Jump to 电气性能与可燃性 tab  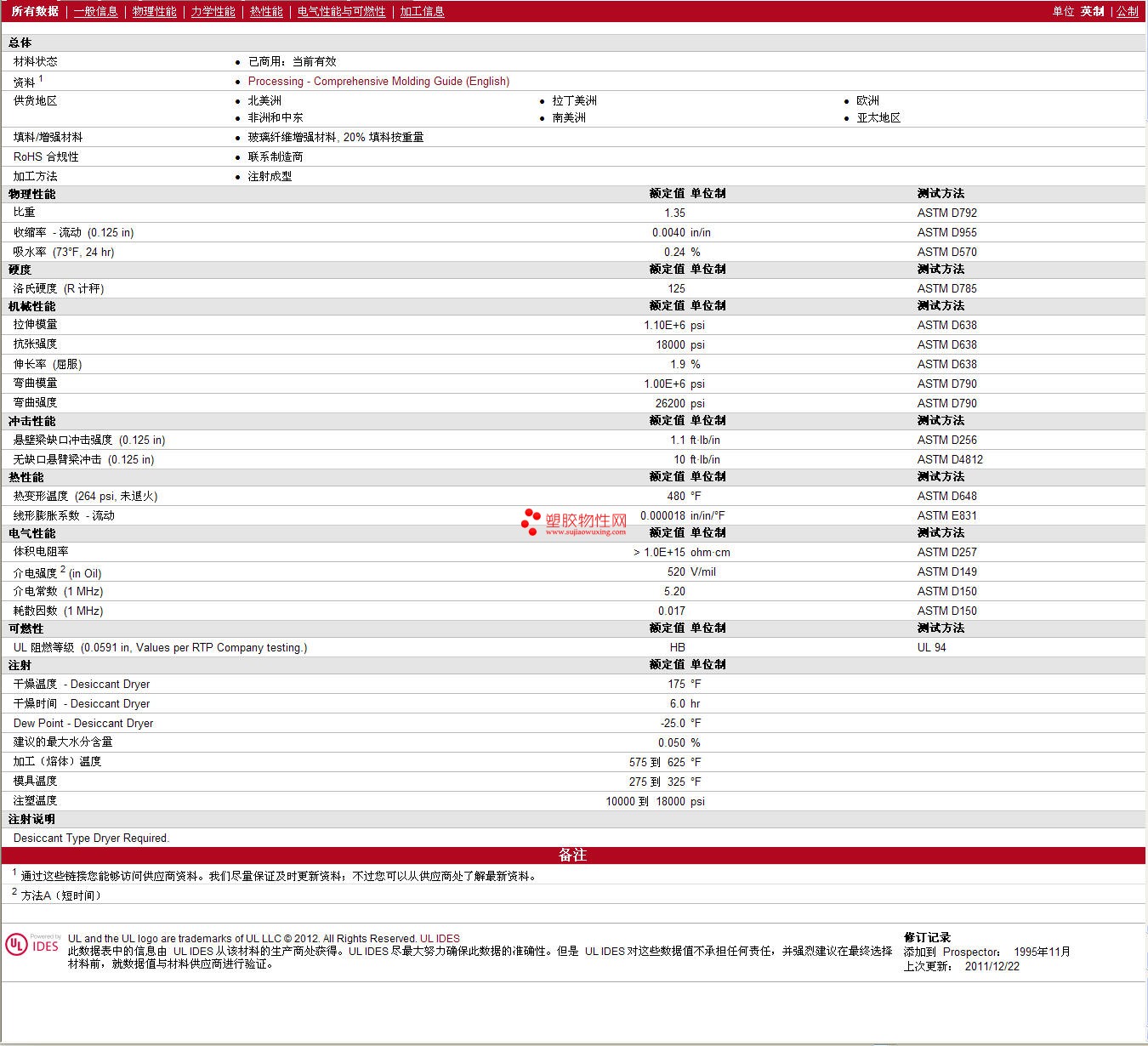click(342, 11)
